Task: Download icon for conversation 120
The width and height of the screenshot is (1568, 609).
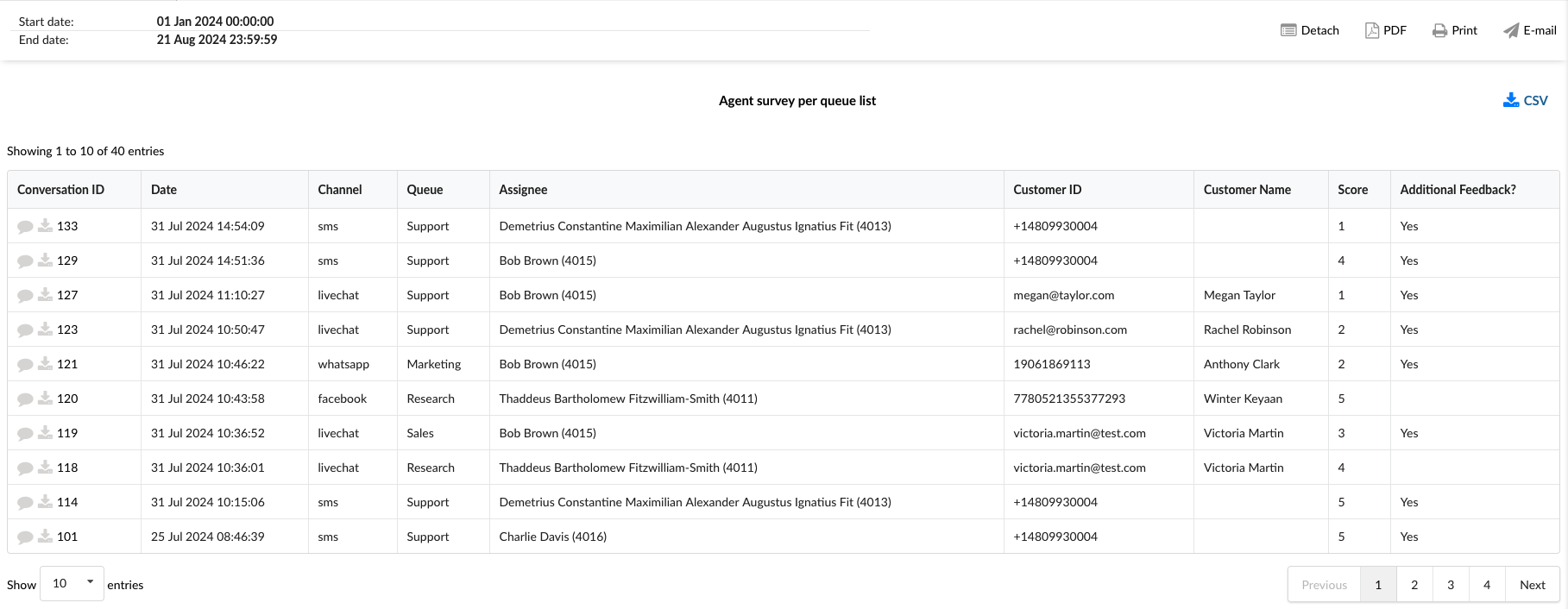Action: point(46,399)
